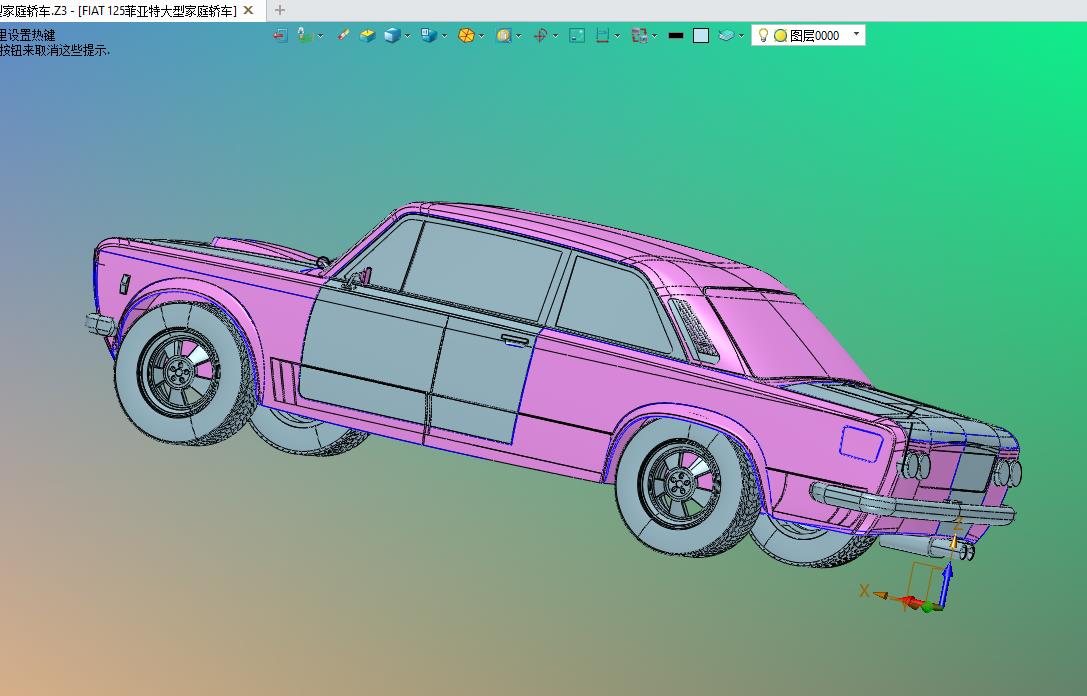The width and height of the screenshot is (1087, 696).
Task: Click the red crosshair rotation center icon
Action: pos(541,35)
